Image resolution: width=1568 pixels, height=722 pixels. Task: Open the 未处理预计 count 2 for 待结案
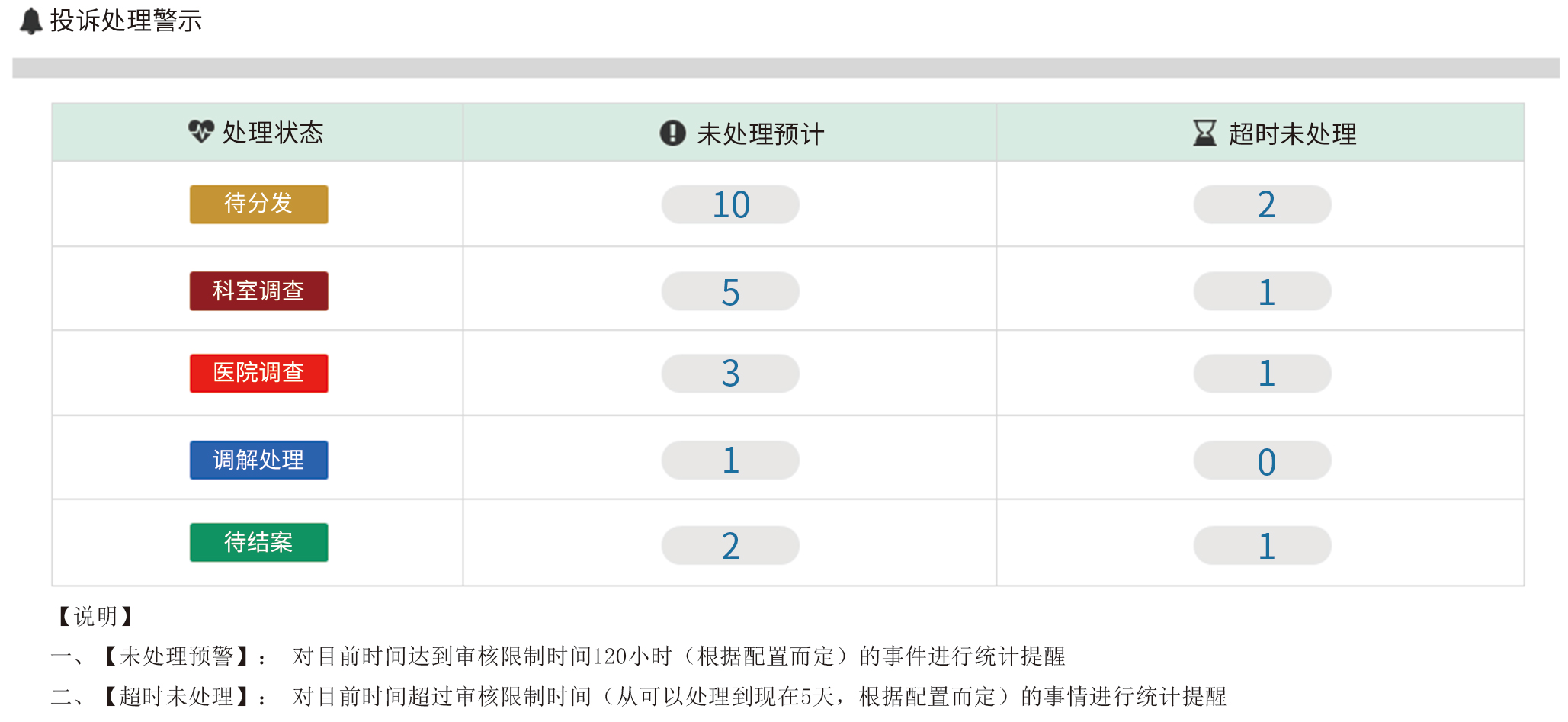click(730, 546)
